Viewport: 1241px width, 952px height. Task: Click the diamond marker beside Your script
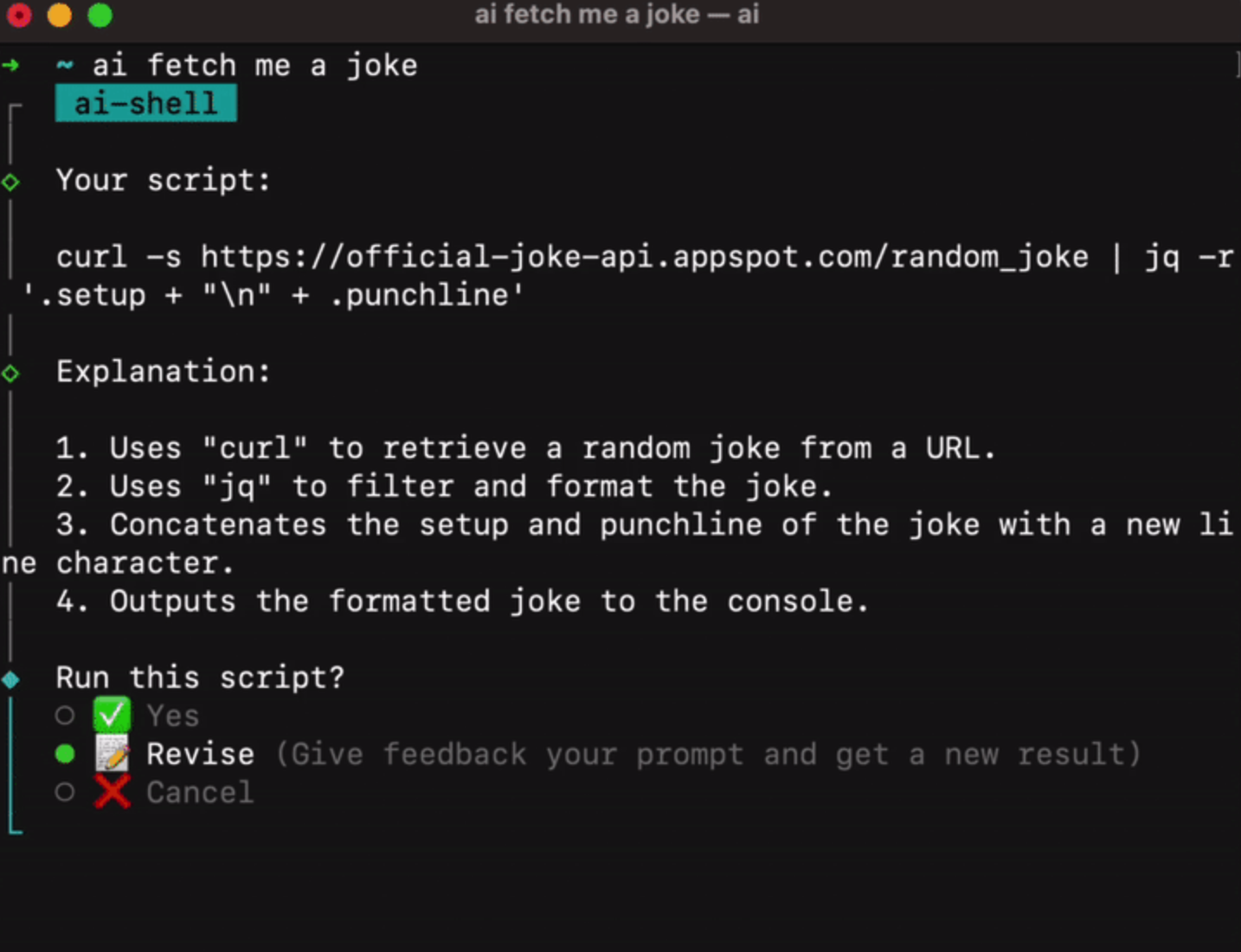tap(10, 182)
